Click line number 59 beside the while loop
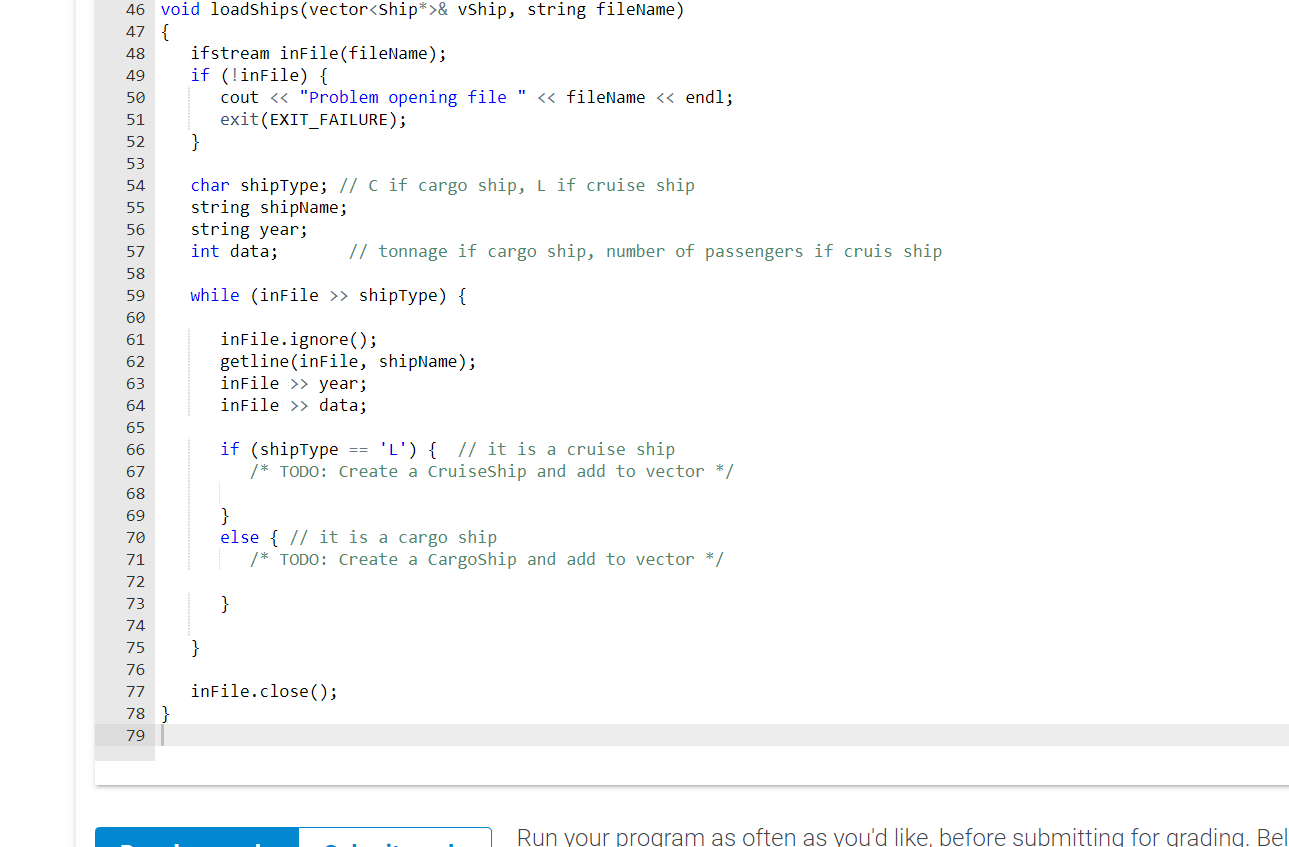Viewport: 1289px width, 847px height. pyautogui.click(x=135, y=295)
